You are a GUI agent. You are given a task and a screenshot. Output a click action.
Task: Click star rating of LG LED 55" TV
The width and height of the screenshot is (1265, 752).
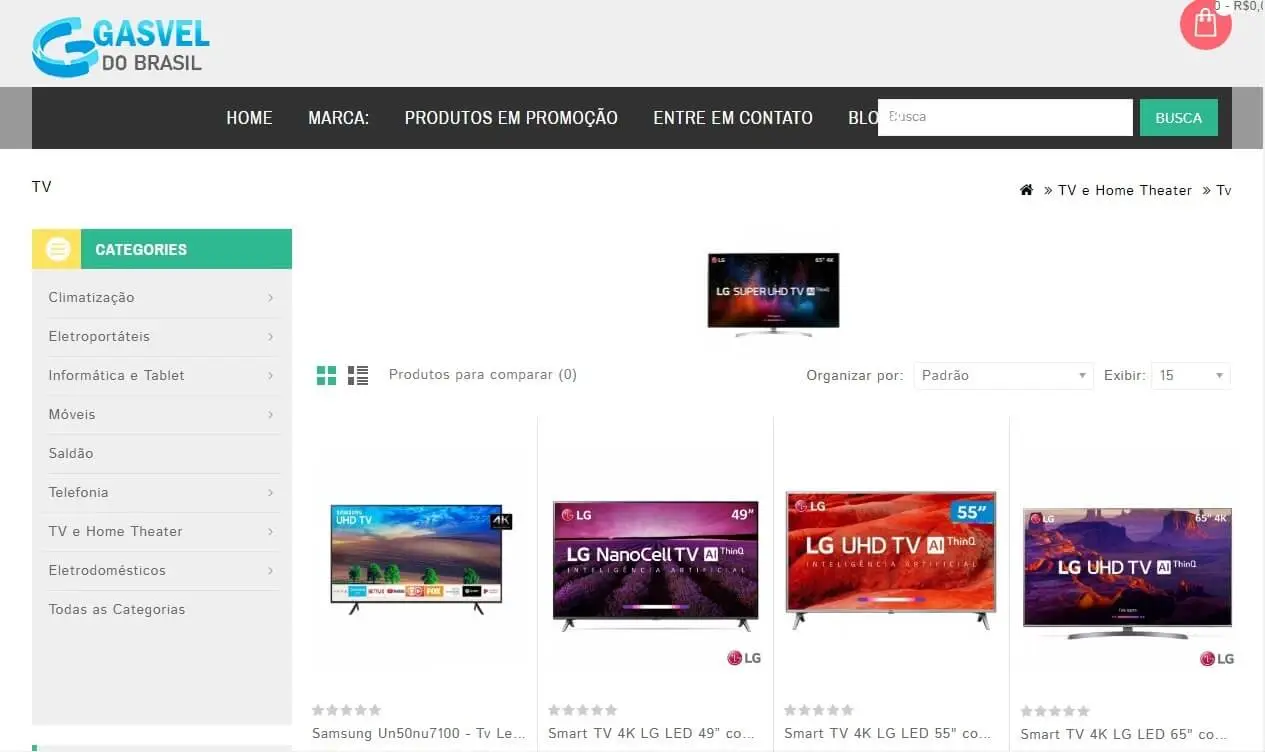tap(818, 710)
